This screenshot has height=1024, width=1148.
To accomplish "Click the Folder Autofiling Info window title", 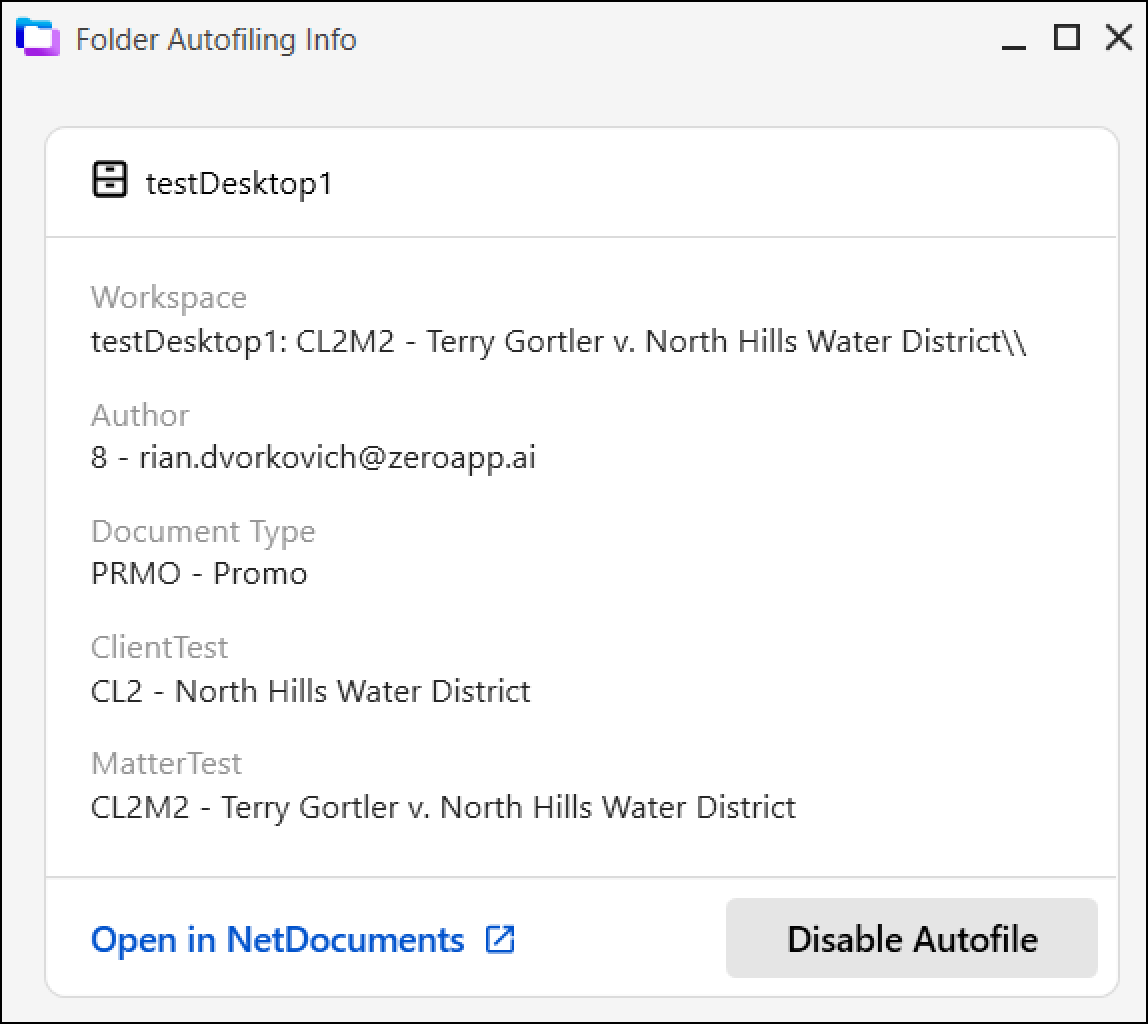I will 216,39.
